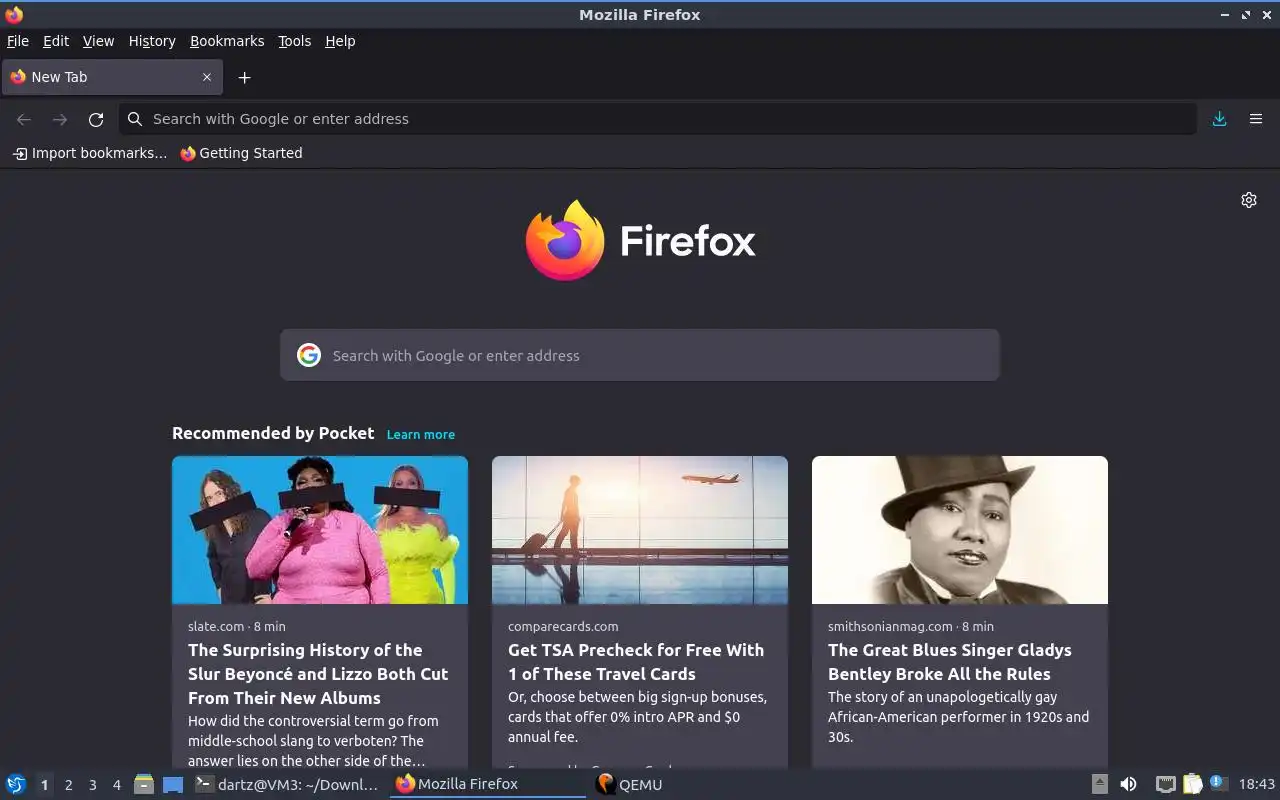This screenshot has width=1280, height=800.
Task: Click Import bookmarks in bookmarks toolbar
Action: (x=90, y=153)
